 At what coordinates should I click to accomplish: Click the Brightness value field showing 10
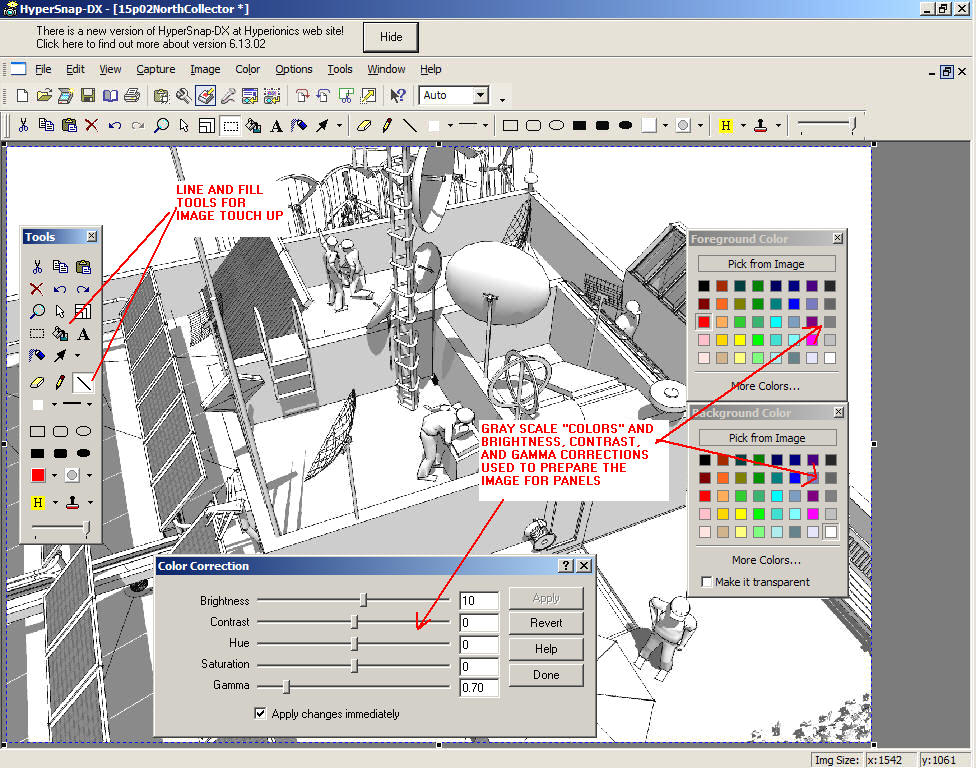[x=479, y=601]
